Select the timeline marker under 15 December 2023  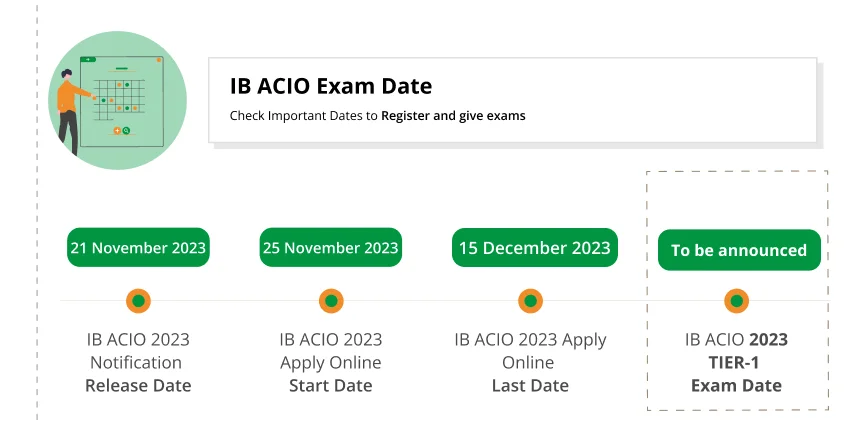(530, 300)
